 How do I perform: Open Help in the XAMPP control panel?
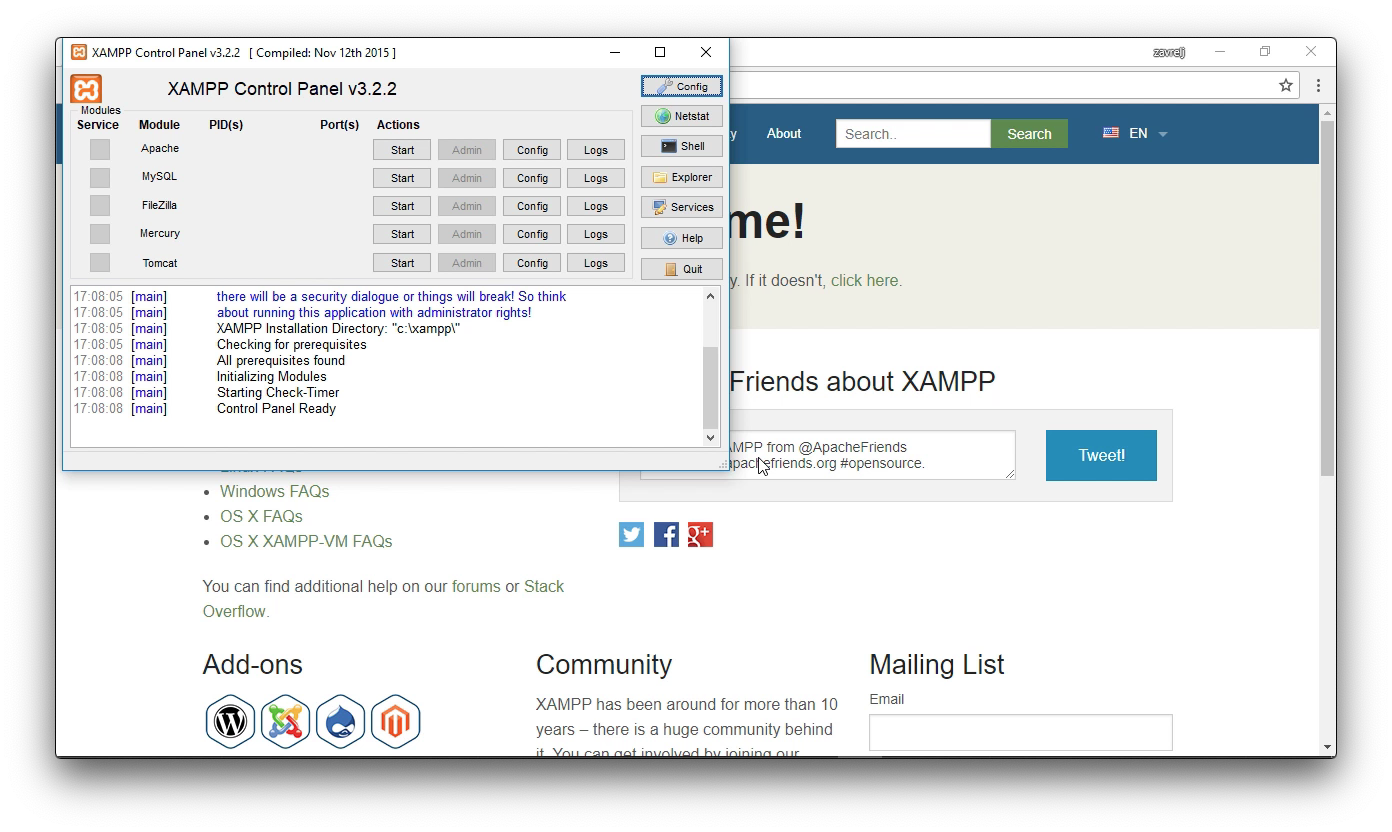(682, 238)
